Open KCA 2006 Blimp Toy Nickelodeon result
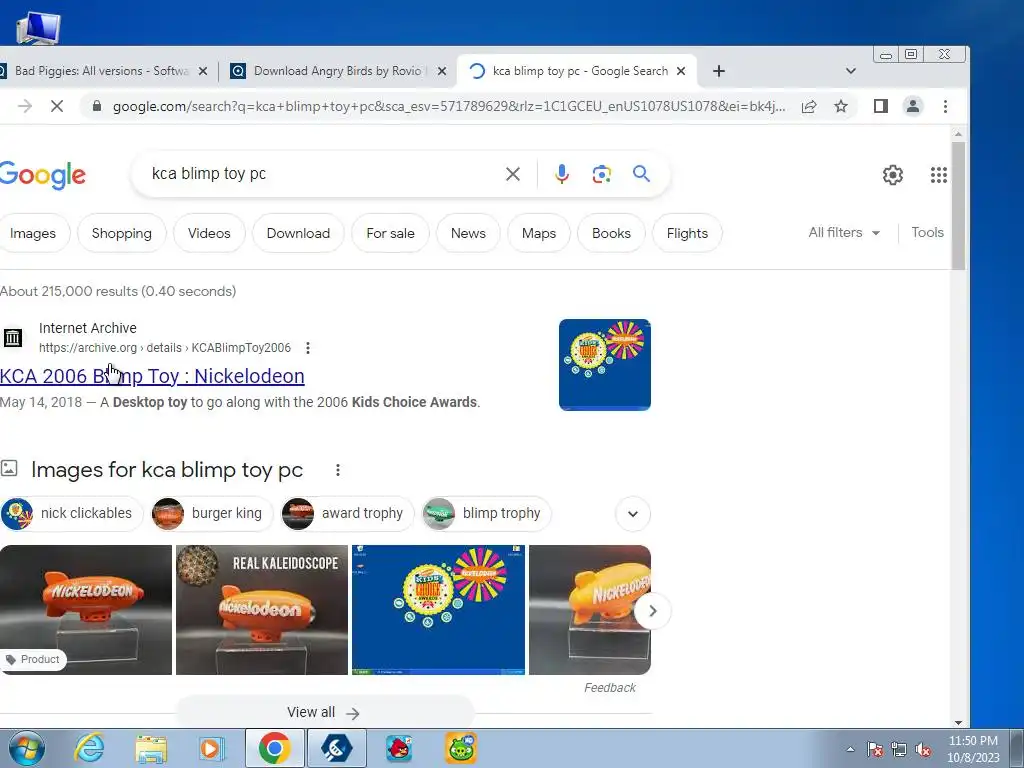Image resolution: width=1024 pixels, height=768 pixels. click(152, 376)
